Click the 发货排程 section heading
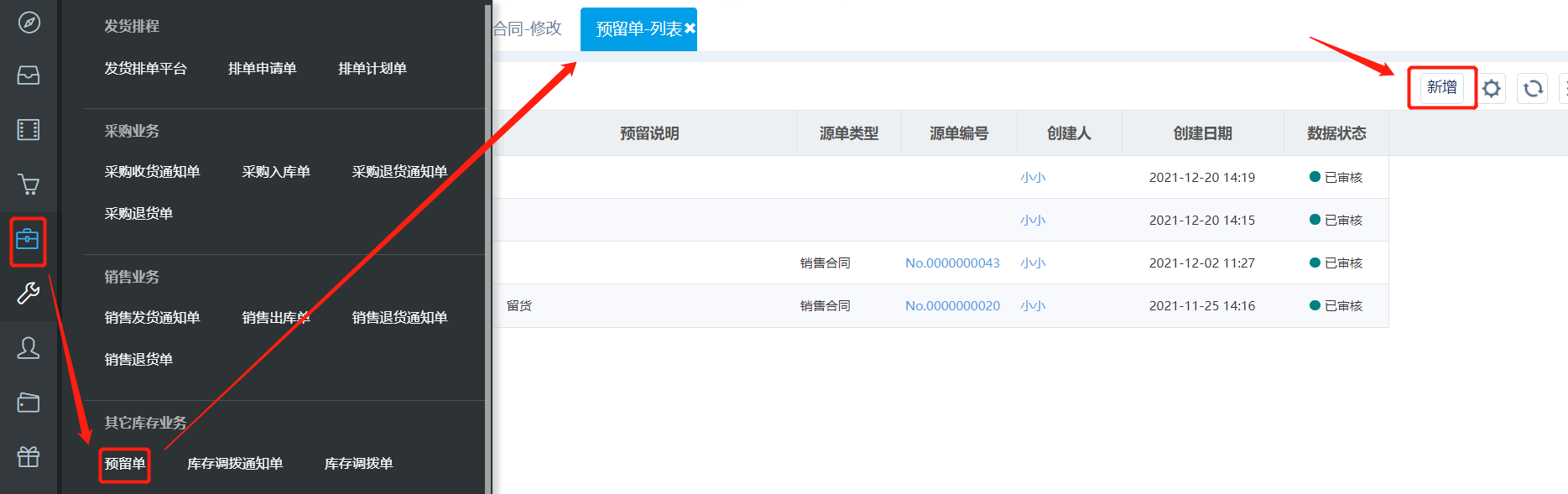 click(x=132, y=27)
